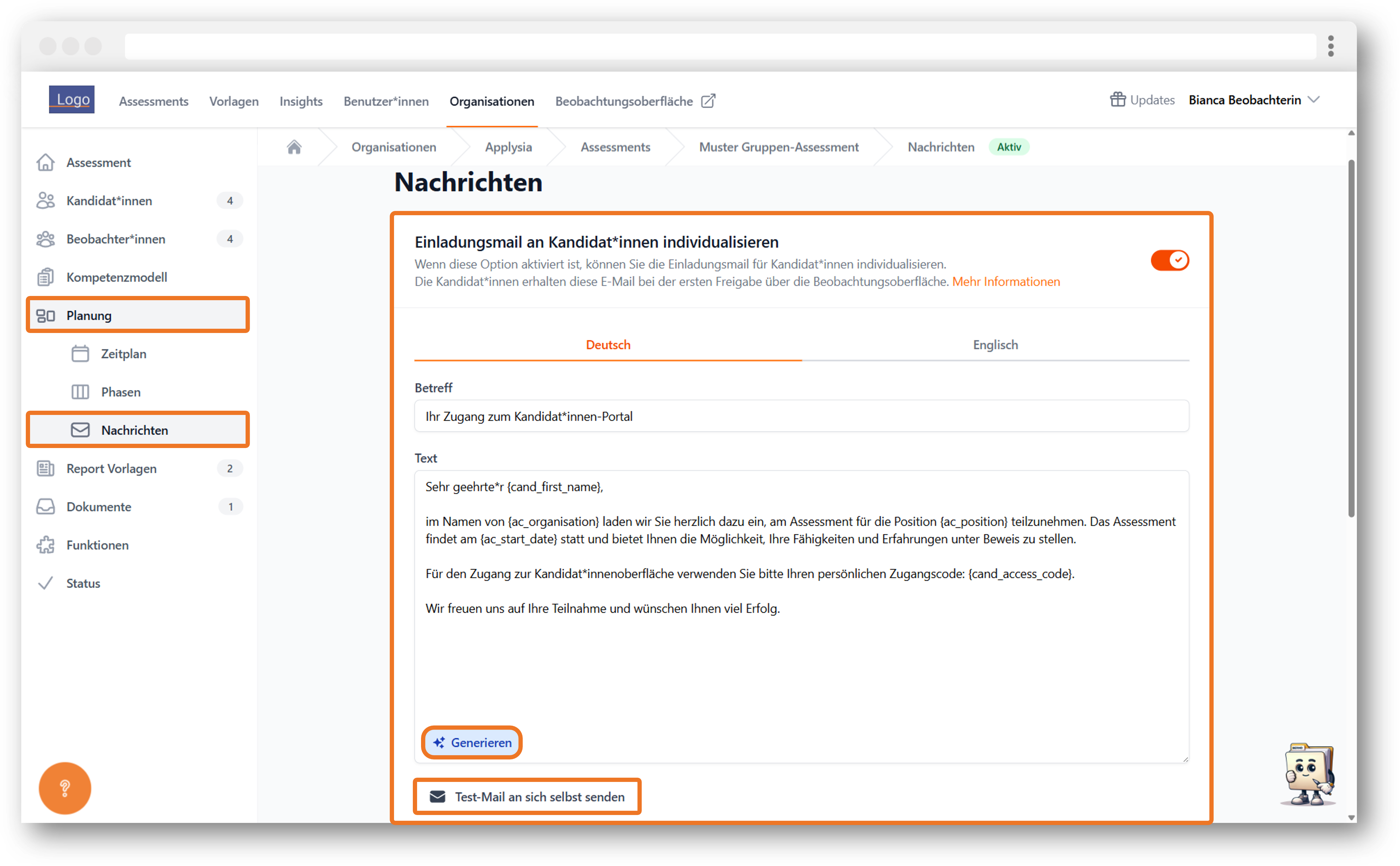Click the home icon in the breadcrumb
Screen dimensions: 1400x866
pyautogui.click(x=294, y=147)
